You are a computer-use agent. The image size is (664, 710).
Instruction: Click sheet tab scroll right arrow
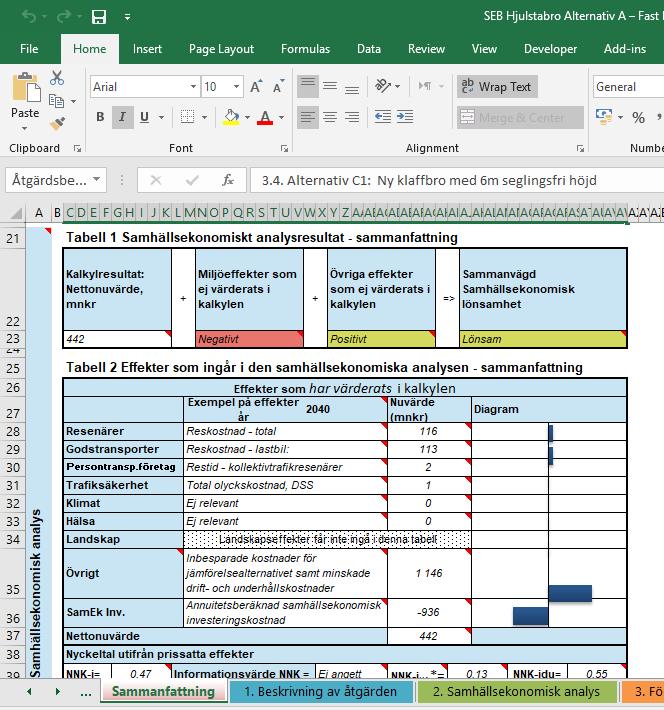pos(58,691)
